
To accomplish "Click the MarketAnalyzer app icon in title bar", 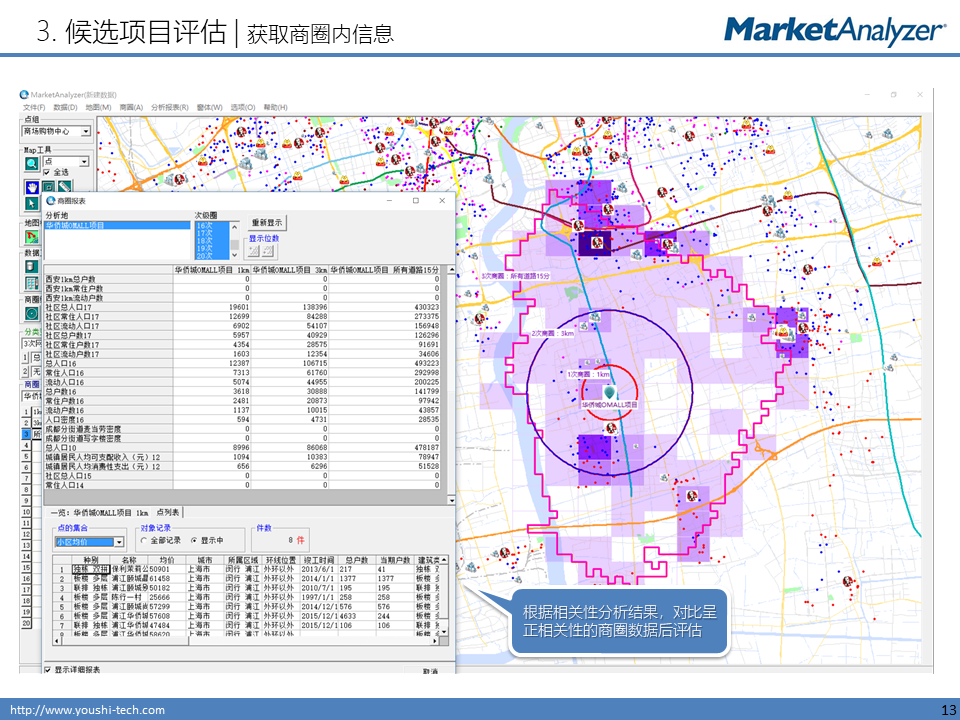I will pyautogui.click(x=24, y=94).
